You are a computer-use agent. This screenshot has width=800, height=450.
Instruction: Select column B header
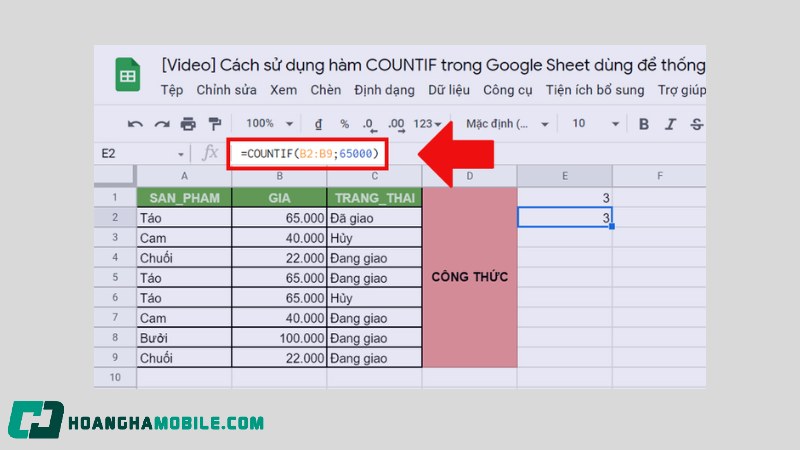(279, 176)
